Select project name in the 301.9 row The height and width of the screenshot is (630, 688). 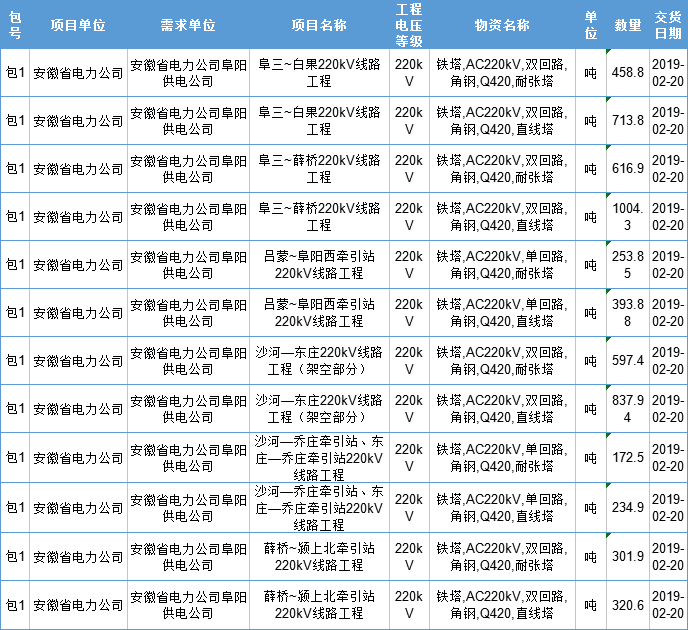coord(319,557)
